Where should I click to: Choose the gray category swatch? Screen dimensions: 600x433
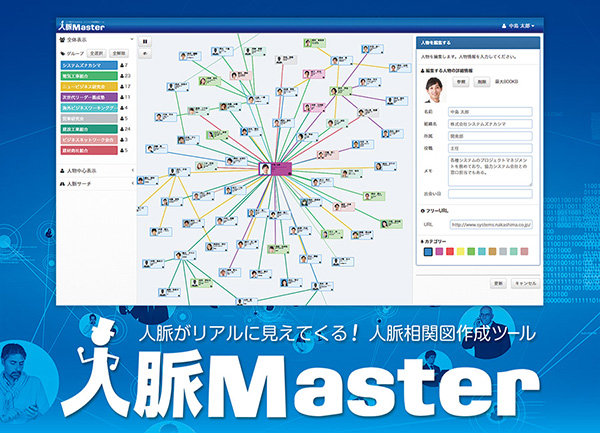coord(503,251)
